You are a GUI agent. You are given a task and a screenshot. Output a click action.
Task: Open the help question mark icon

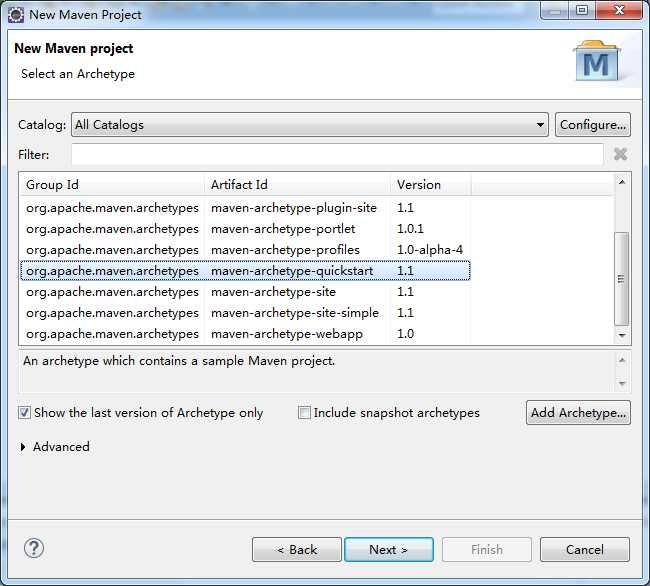(34, 549)
